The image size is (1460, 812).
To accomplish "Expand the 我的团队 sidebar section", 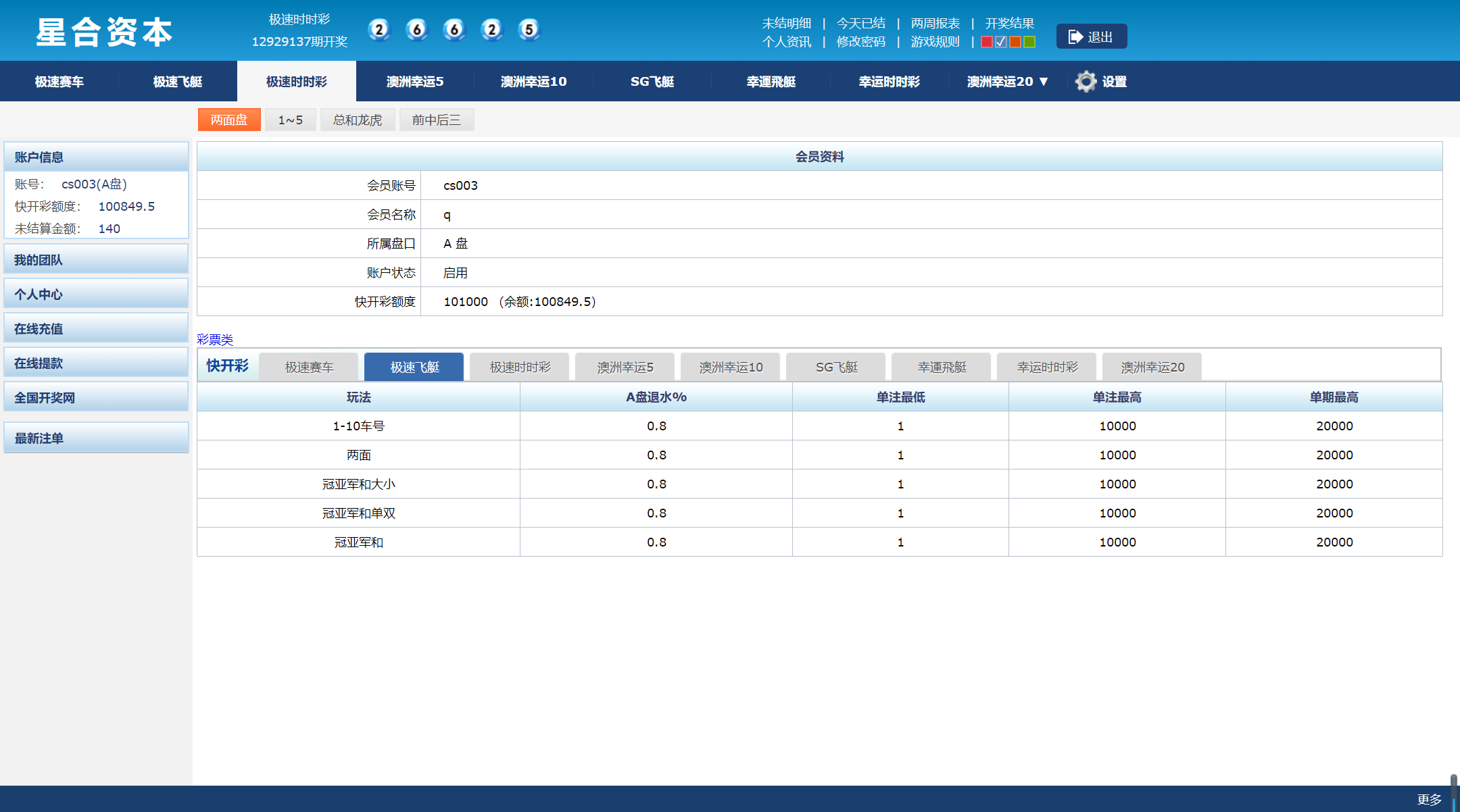I will [96, 259].
